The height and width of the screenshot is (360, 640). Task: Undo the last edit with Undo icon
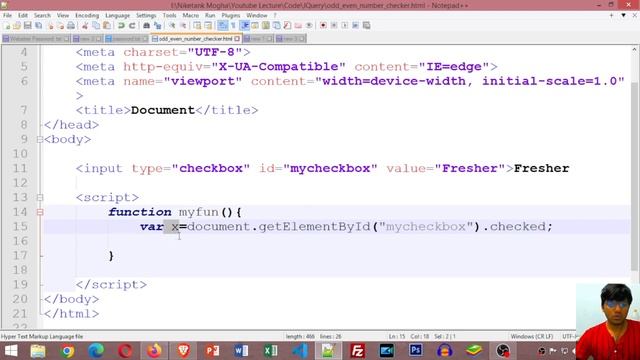[121, 25]
